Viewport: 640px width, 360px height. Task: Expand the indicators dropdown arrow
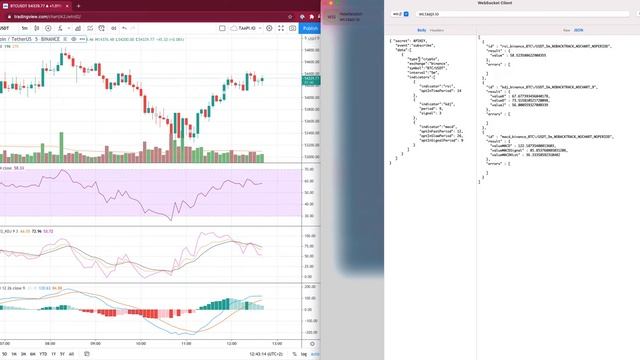(69, 28)
